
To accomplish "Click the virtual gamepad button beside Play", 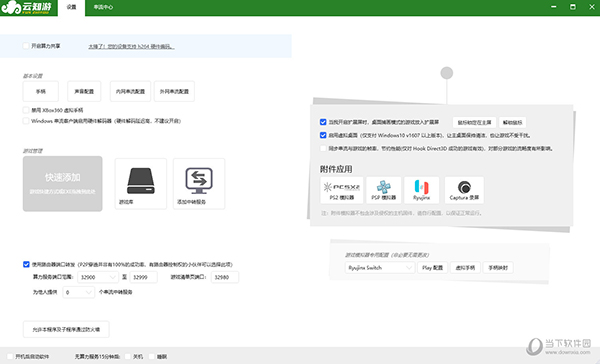I will (x=465, y=268).
